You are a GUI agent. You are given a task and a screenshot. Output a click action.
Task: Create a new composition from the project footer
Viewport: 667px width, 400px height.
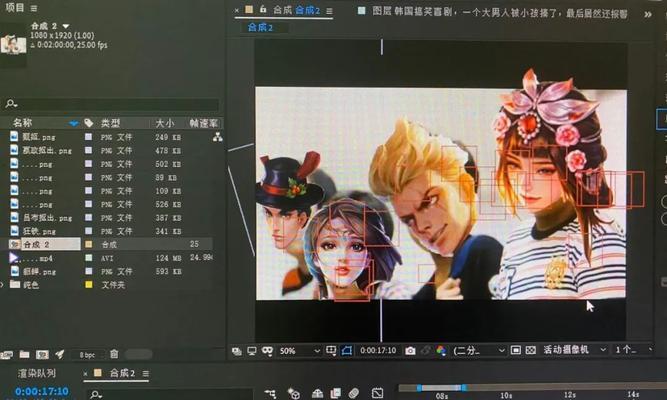point(42,354)
